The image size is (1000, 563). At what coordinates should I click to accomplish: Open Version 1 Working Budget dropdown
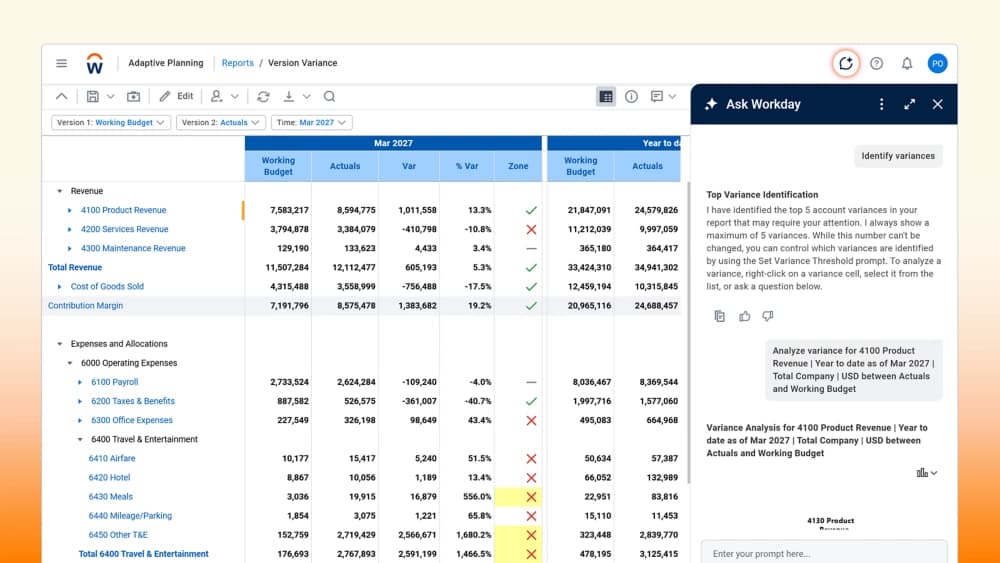point(111,122)
